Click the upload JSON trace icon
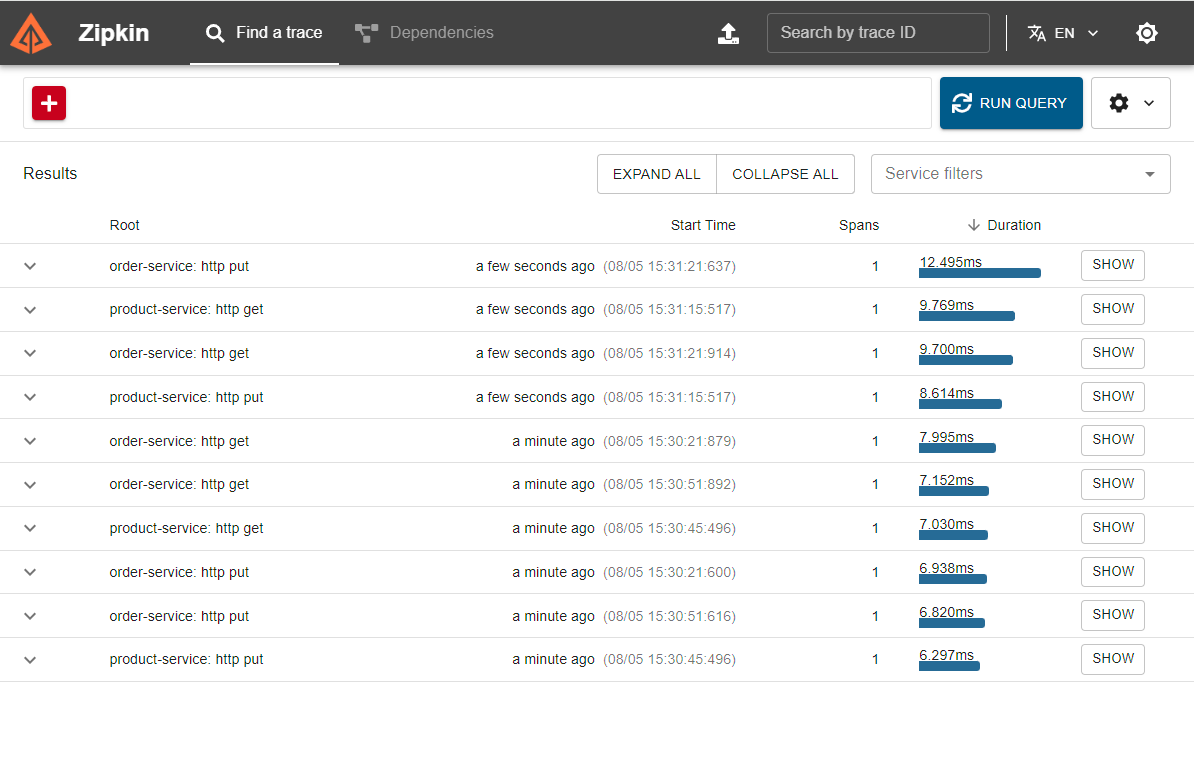The width and height of the screenshot is (1194, 778). click(728, 33)
